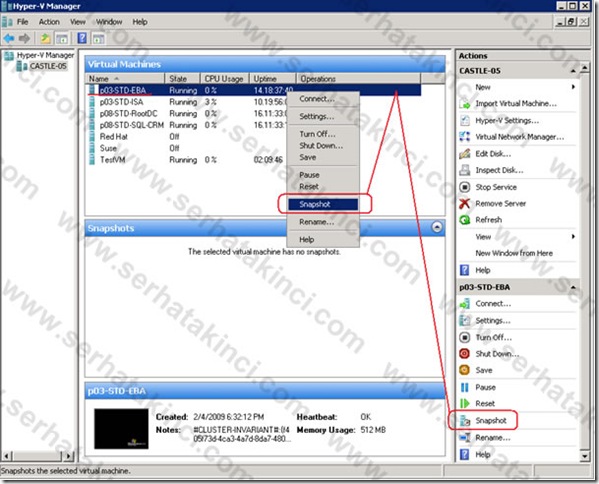This screenshot has height=484, width=599.
Task: Open the View menu in menu bar
Action: 78,22
